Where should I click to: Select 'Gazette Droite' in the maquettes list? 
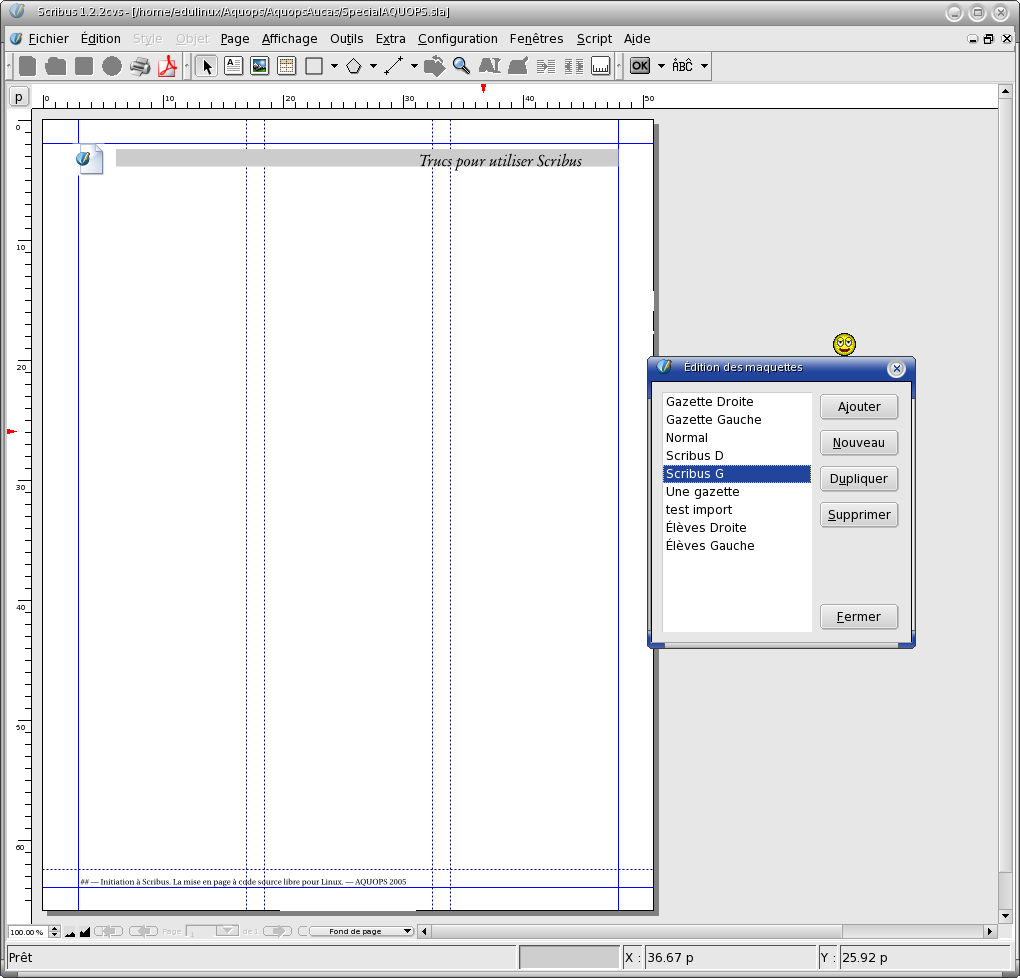(x=710, y=402)
